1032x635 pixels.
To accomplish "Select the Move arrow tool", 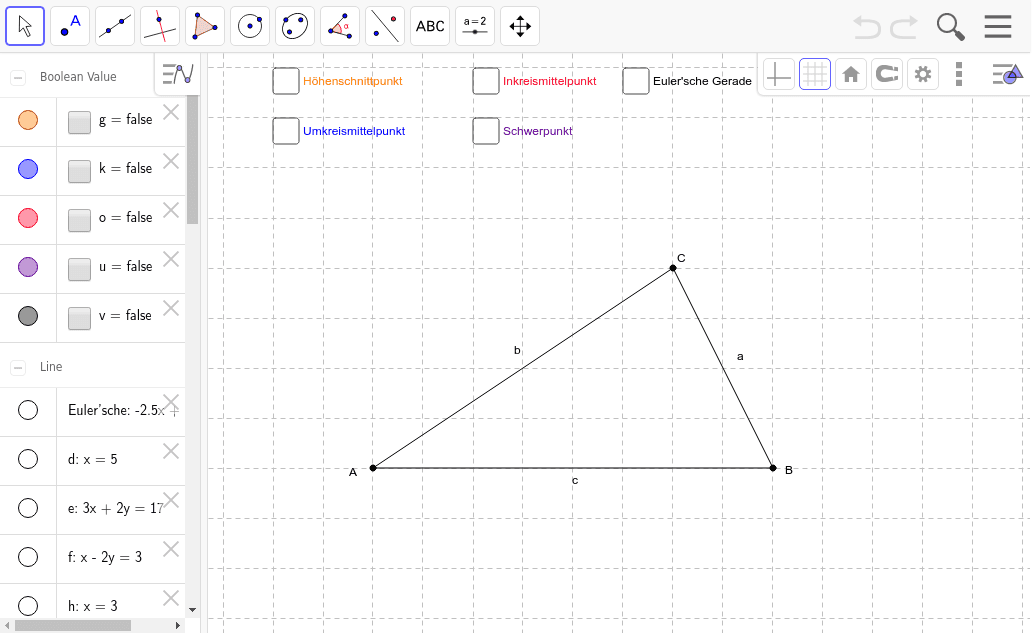I will [25, 26].
